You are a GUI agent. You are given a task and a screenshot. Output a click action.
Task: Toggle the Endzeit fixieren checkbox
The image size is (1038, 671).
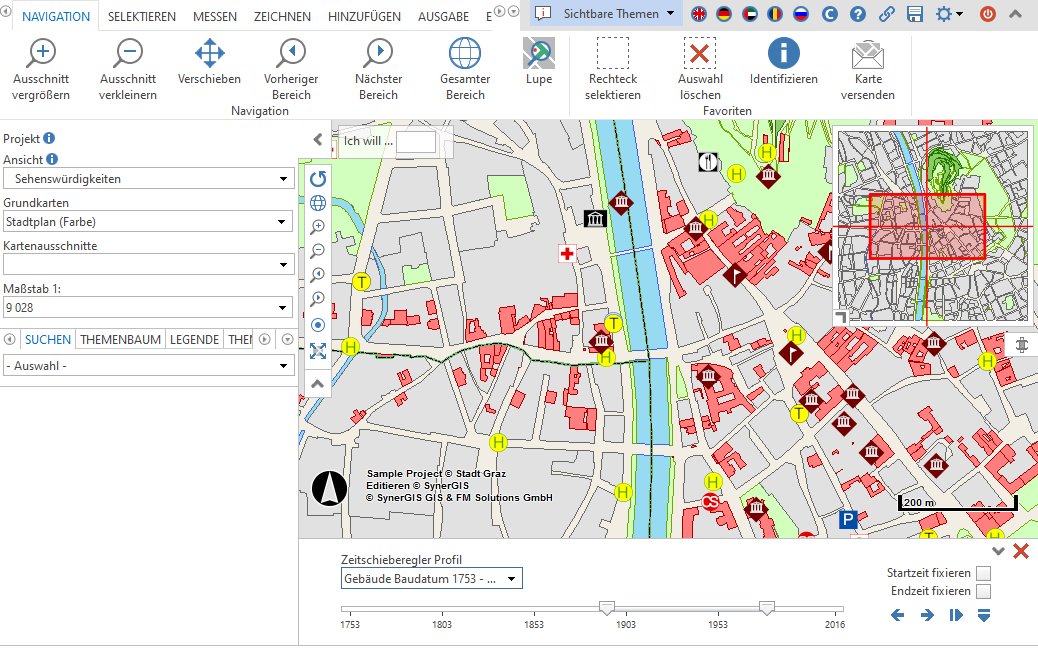coord(983,592)
